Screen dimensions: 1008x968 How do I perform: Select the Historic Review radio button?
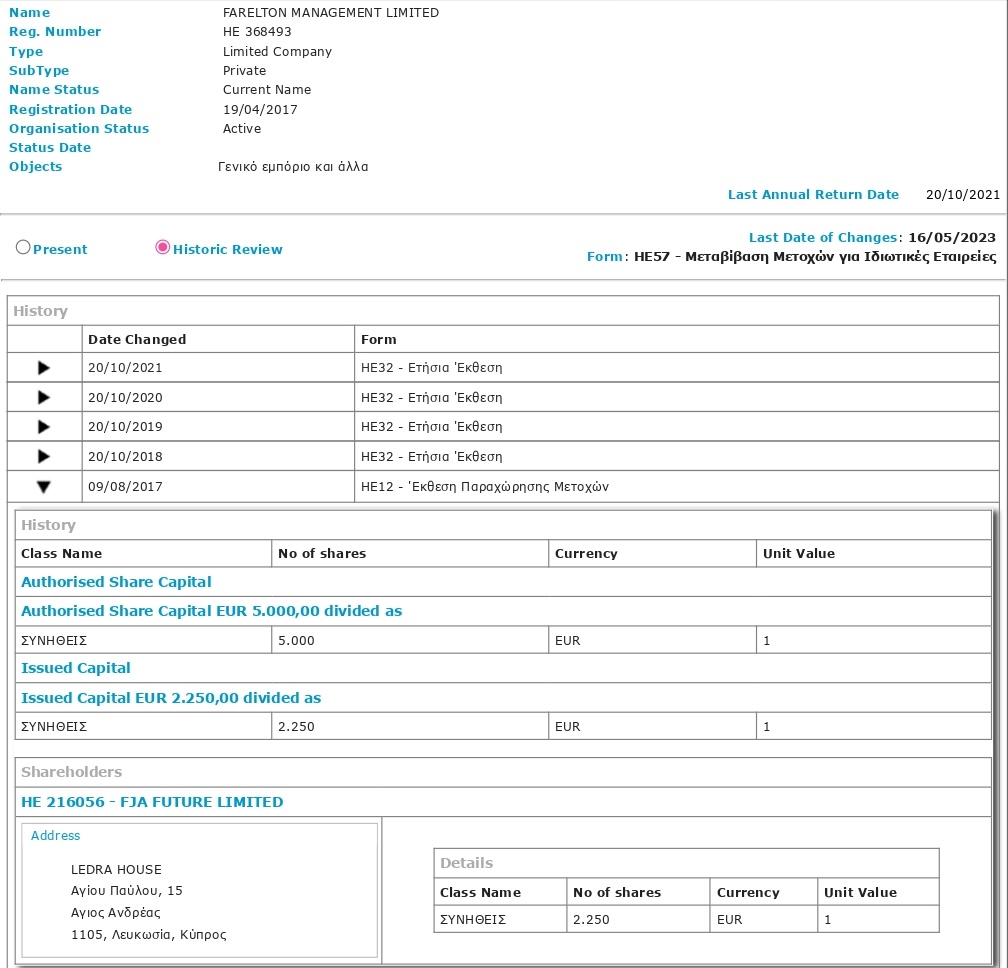click(163, 247)
